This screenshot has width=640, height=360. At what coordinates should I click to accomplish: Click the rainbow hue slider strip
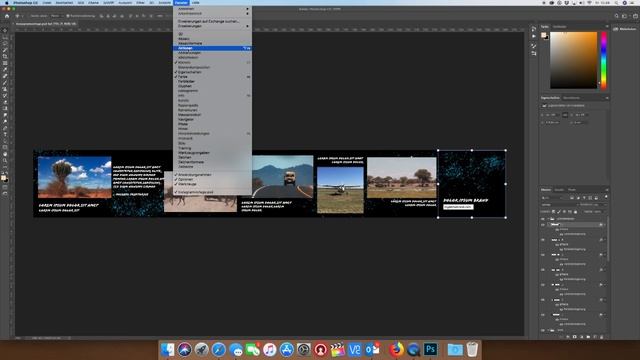pos(603,60)
